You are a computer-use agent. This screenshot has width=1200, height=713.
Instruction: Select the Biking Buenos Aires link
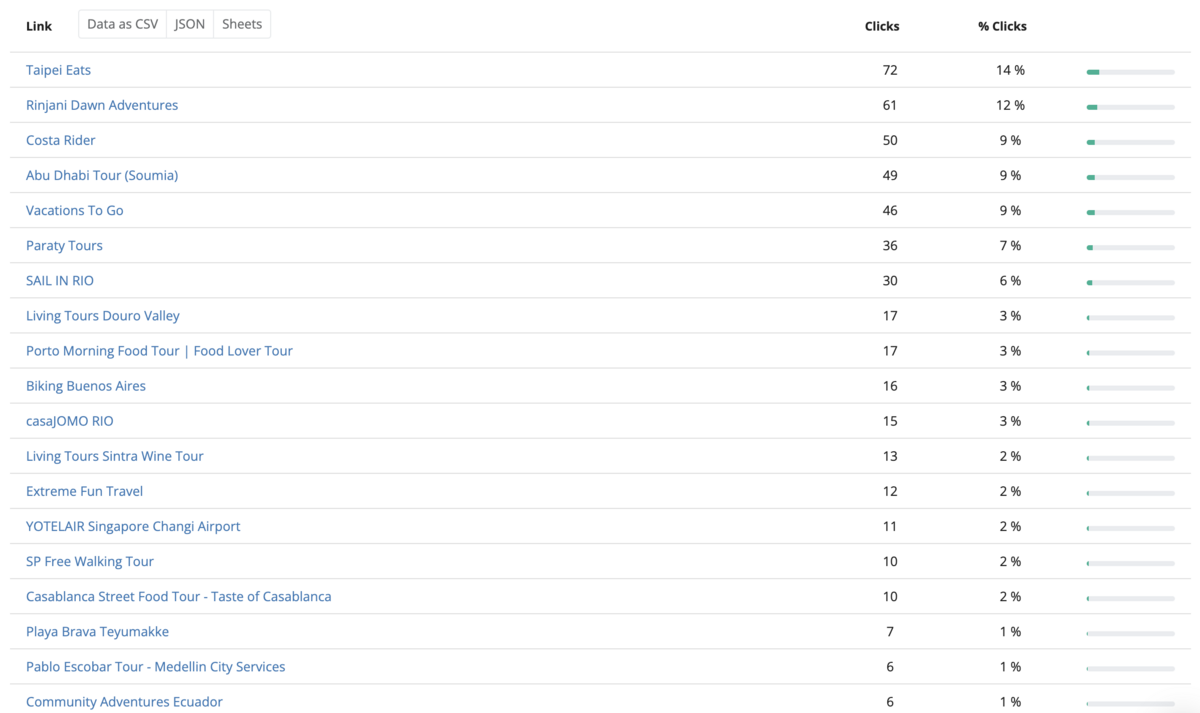click(86, 386)
